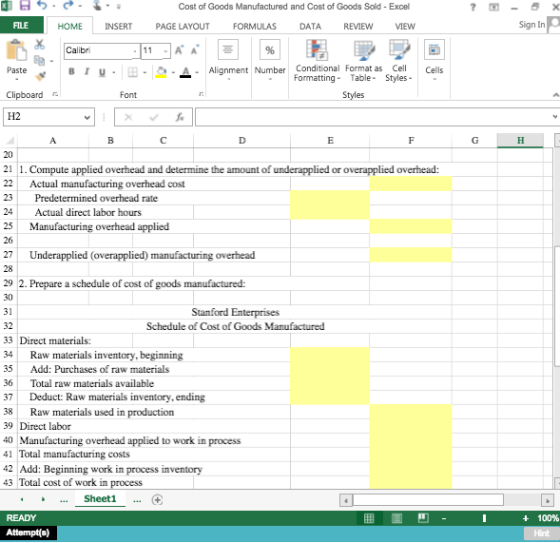Screen dimensions: 560x543
Task: Click the zoom out minus button
Action: (x=444, y=518)
